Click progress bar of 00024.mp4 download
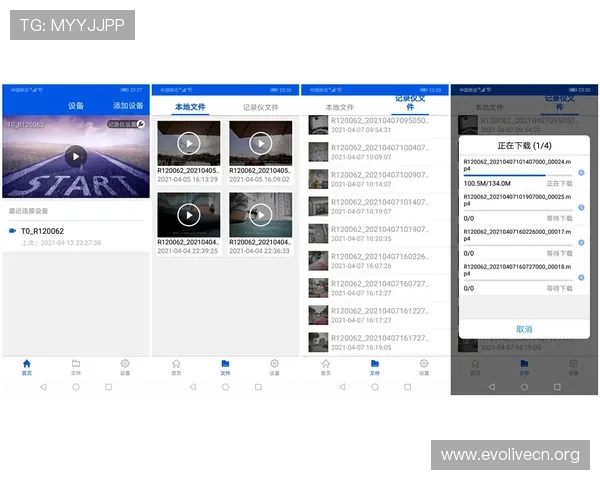600x480 pixels. 518,175
